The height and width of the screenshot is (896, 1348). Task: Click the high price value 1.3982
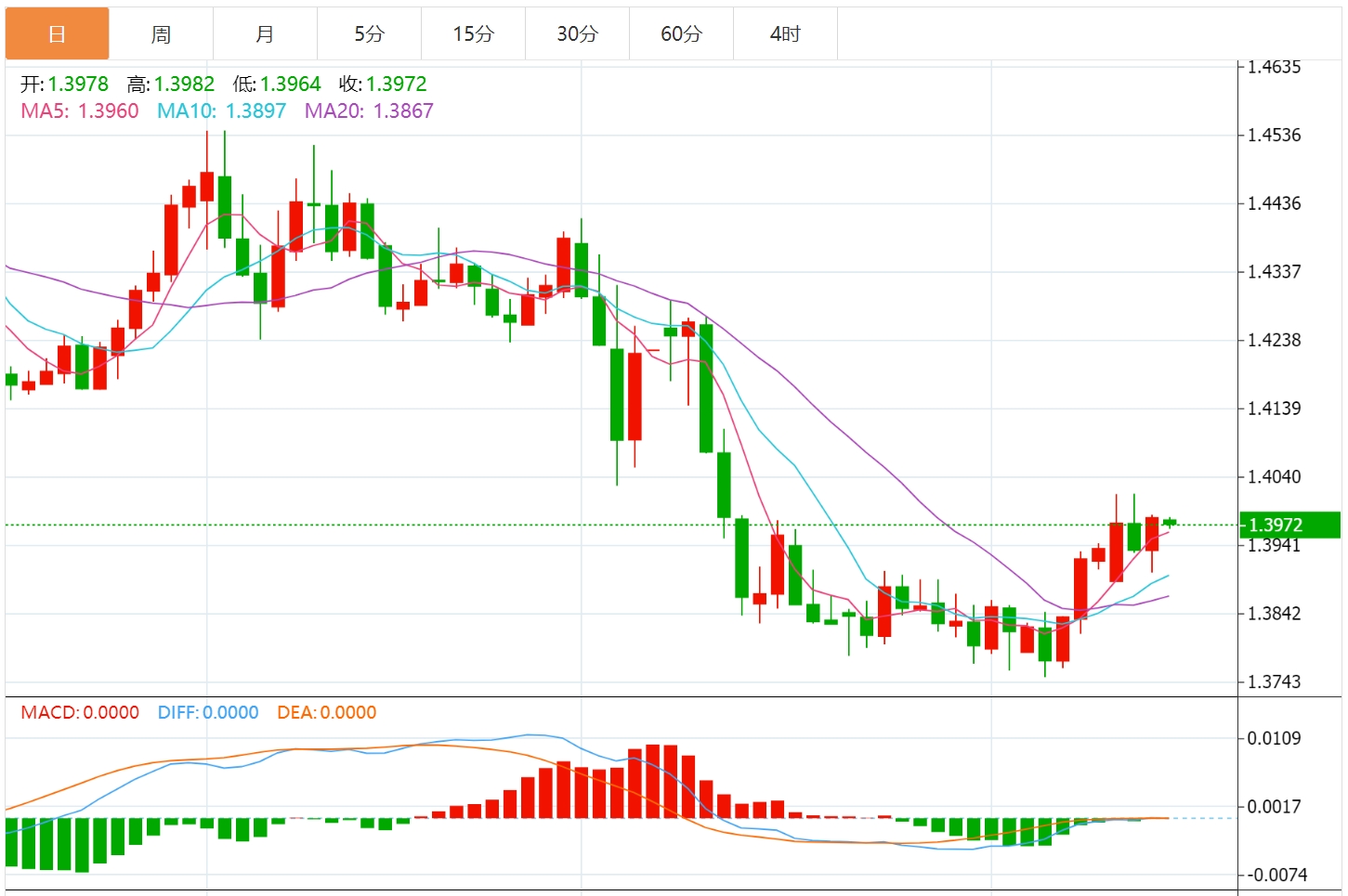coord(184,84)
